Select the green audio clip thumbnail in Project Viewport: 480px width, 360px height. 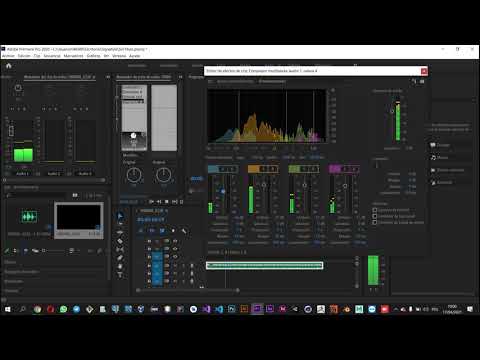29,217
